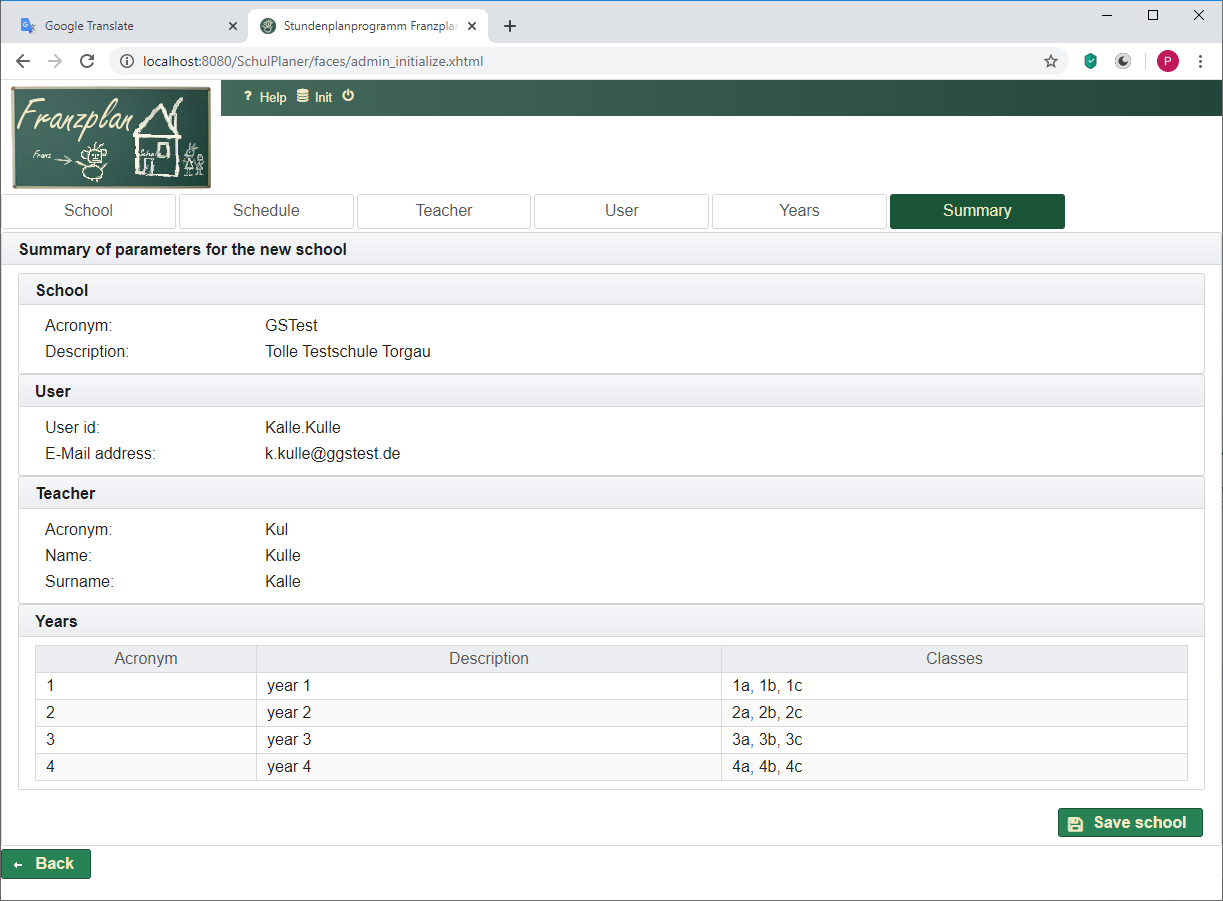Open the Schedule tab
1223x901 pixels.
coord(266,211)
